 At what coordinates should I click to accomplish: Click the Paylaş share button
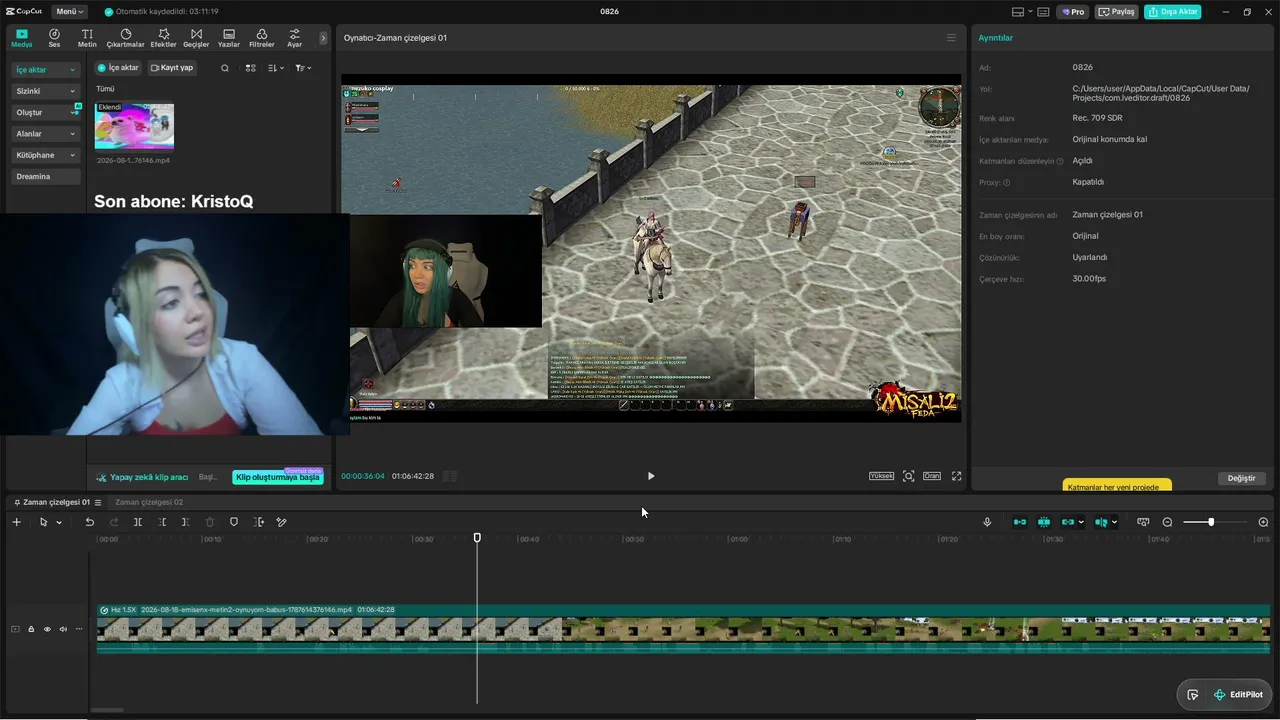[x=1117, y=12]
